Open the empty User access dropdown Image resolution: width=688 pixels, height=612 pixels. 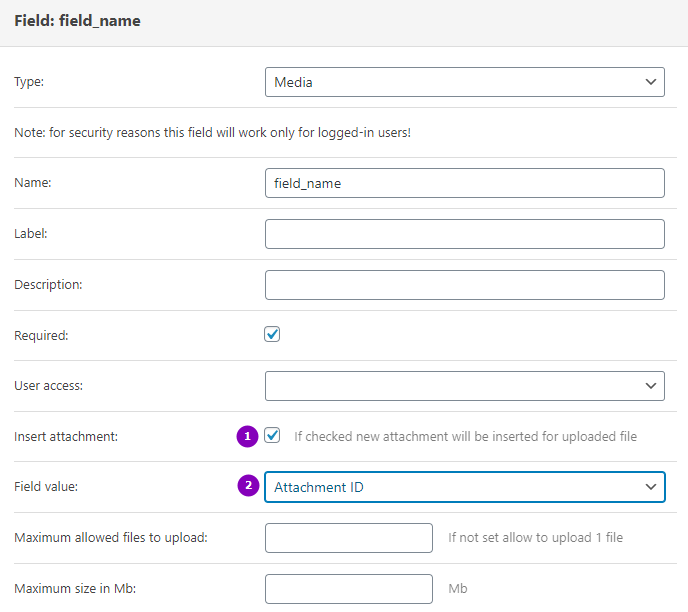[x=465, y=386]
